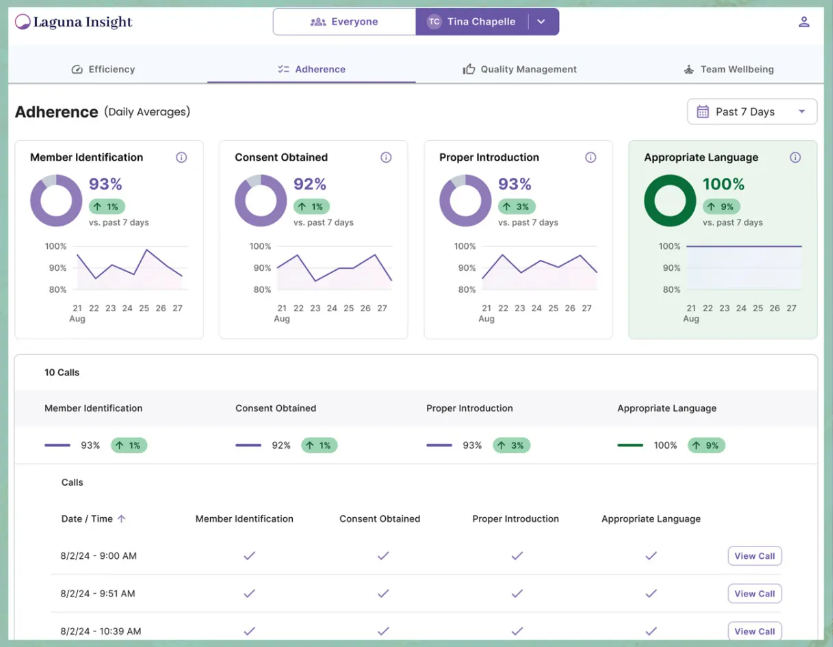Click the Laguna Insight logo
Viewport: 833px width, 647px height.
pyautogui.click(x=73, y=22)
